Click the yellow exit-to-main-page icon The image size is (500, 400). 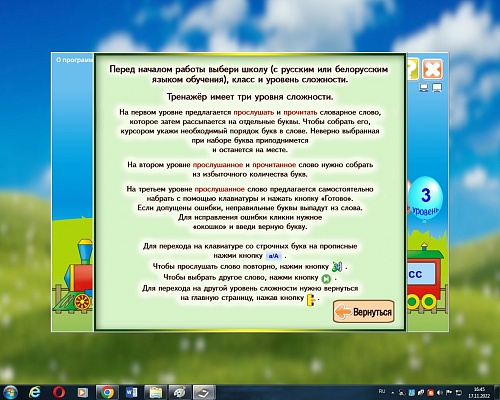pos(311,299)
